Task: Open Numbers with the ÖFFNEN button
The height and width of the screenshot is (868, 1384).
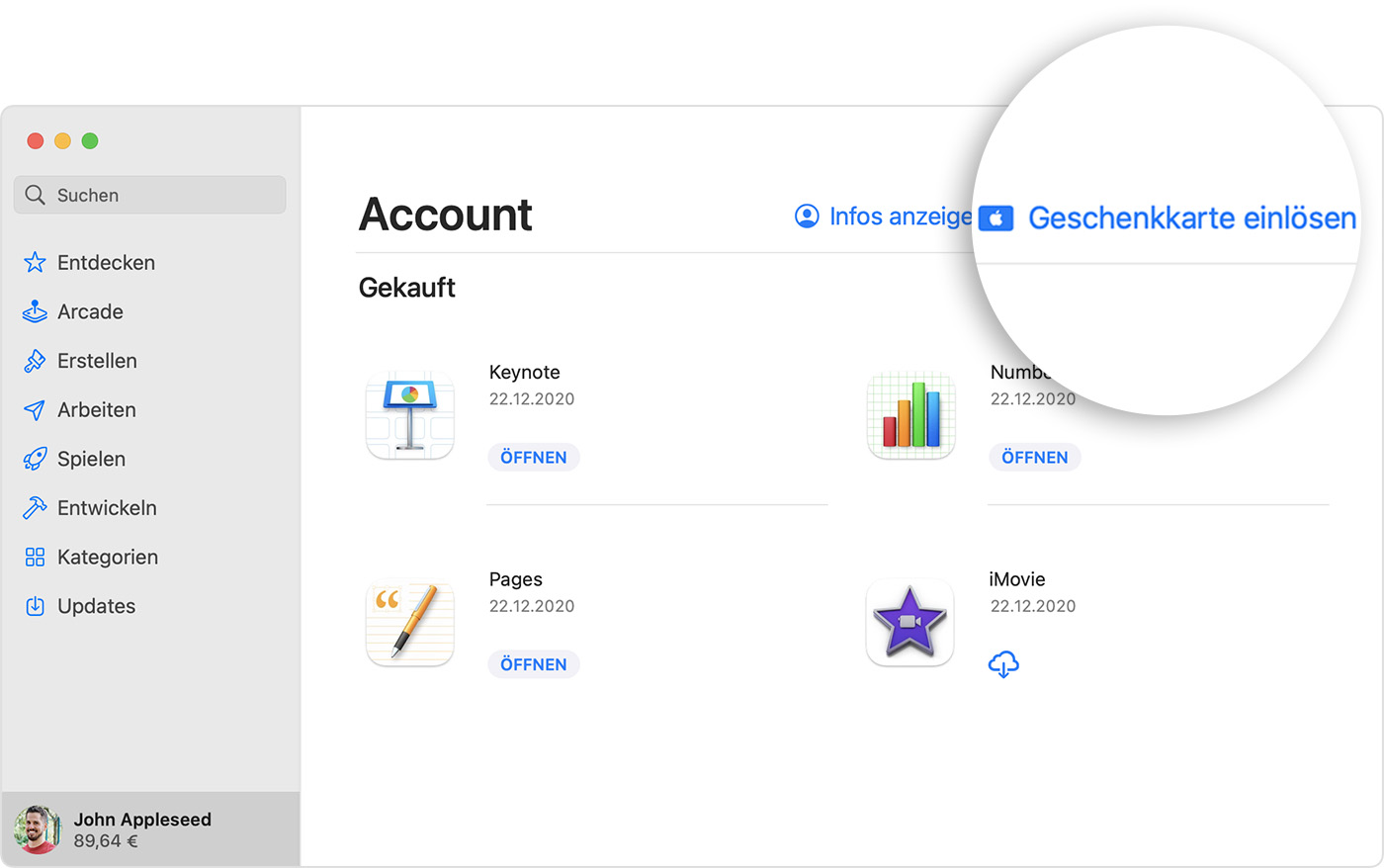Action: click(x=1035, y=458)
